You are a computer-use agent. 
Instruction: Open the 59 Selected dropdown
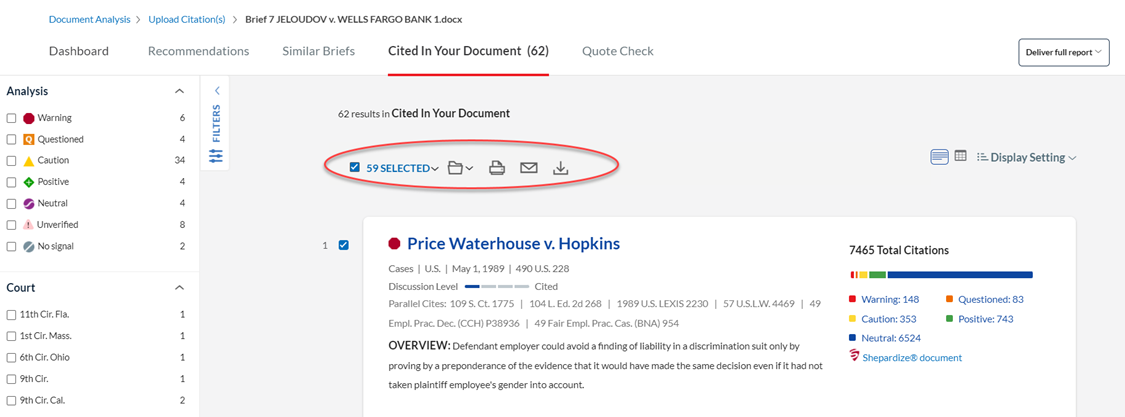tap(403, 169)
